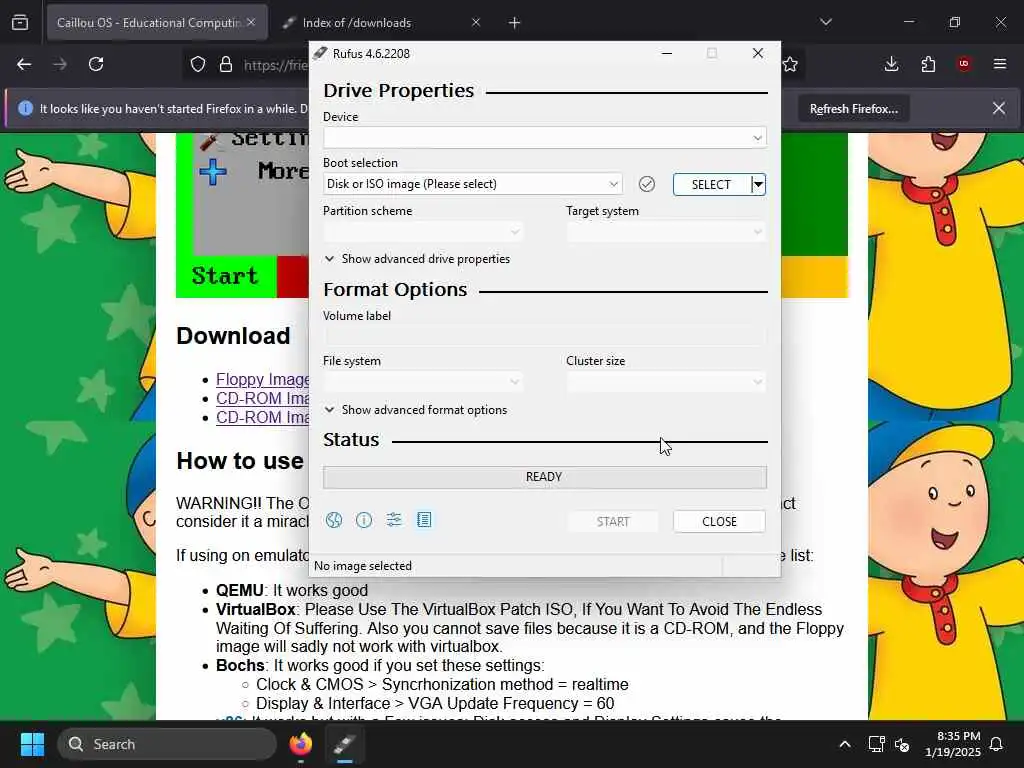Viewport: 1024px width, 768px height.
Task: Click the Firefox URL address field
Action: [276, 65]
